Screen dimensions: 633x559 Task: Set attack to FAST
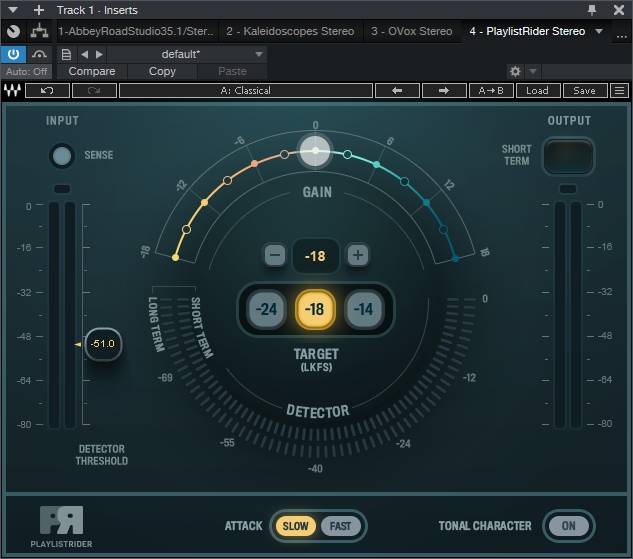pyautogui.click(x=340, y=526)
